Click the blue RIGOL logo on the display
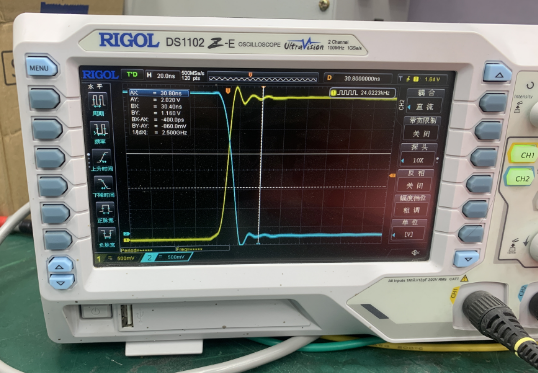This screenshot has width=538, height=373. click(x=100, y=74)
